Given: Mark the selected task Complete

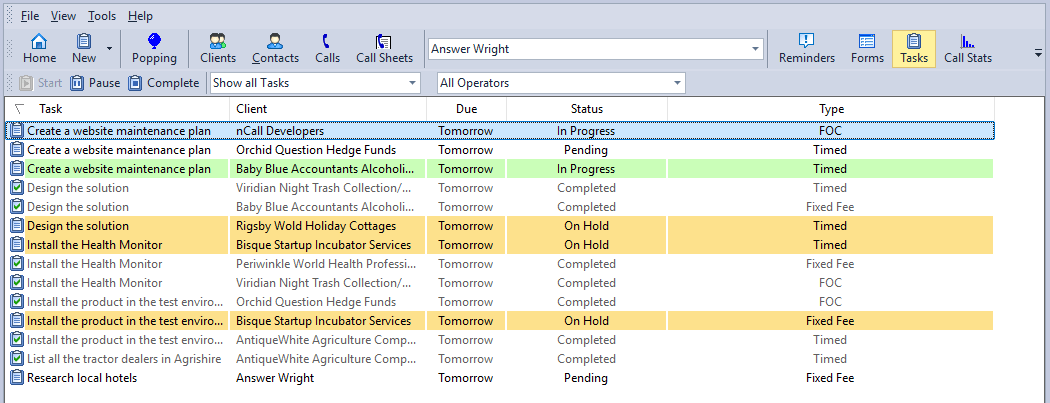Looking at the screenshot, I should [x=163, y=83].
